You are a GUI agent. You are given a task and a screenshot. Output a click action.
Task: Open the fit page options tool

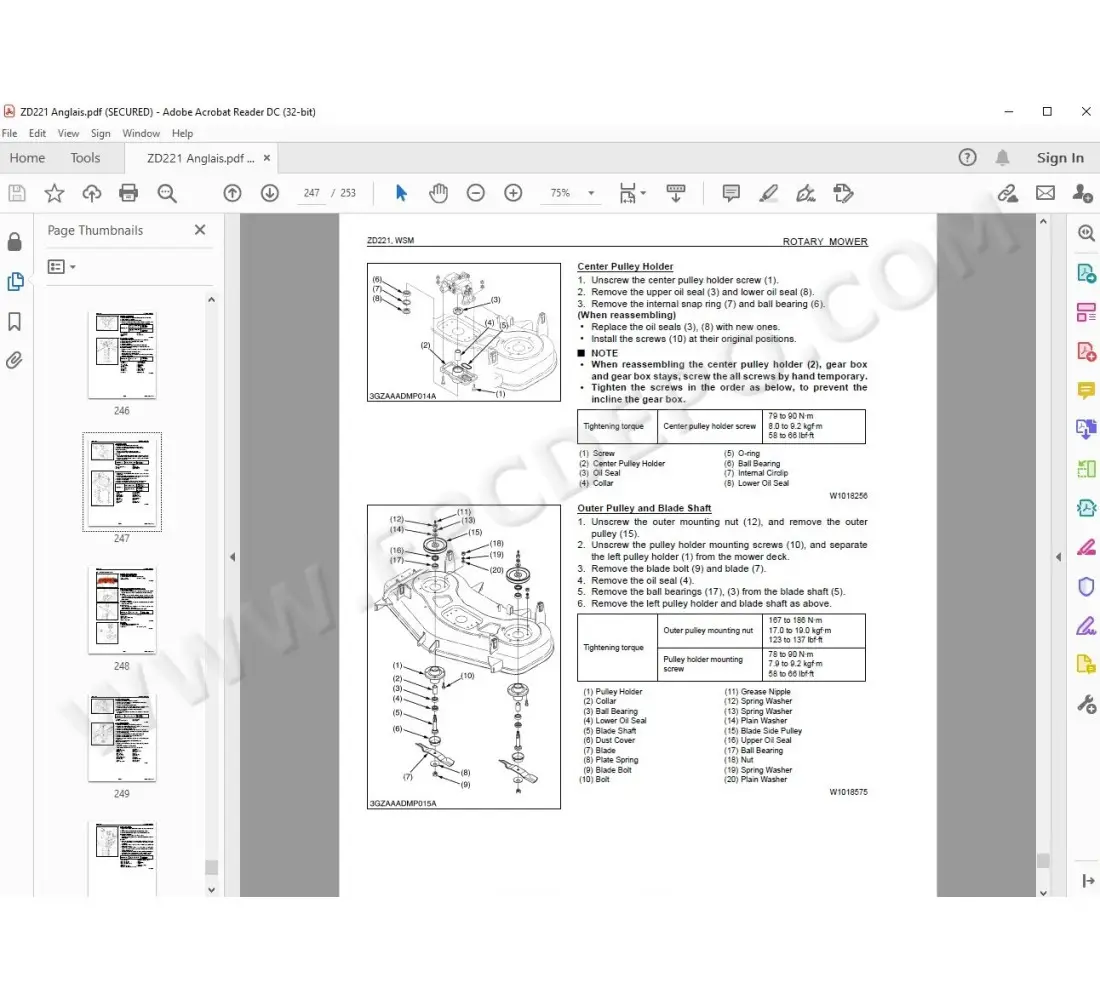[x=631, y=193]
